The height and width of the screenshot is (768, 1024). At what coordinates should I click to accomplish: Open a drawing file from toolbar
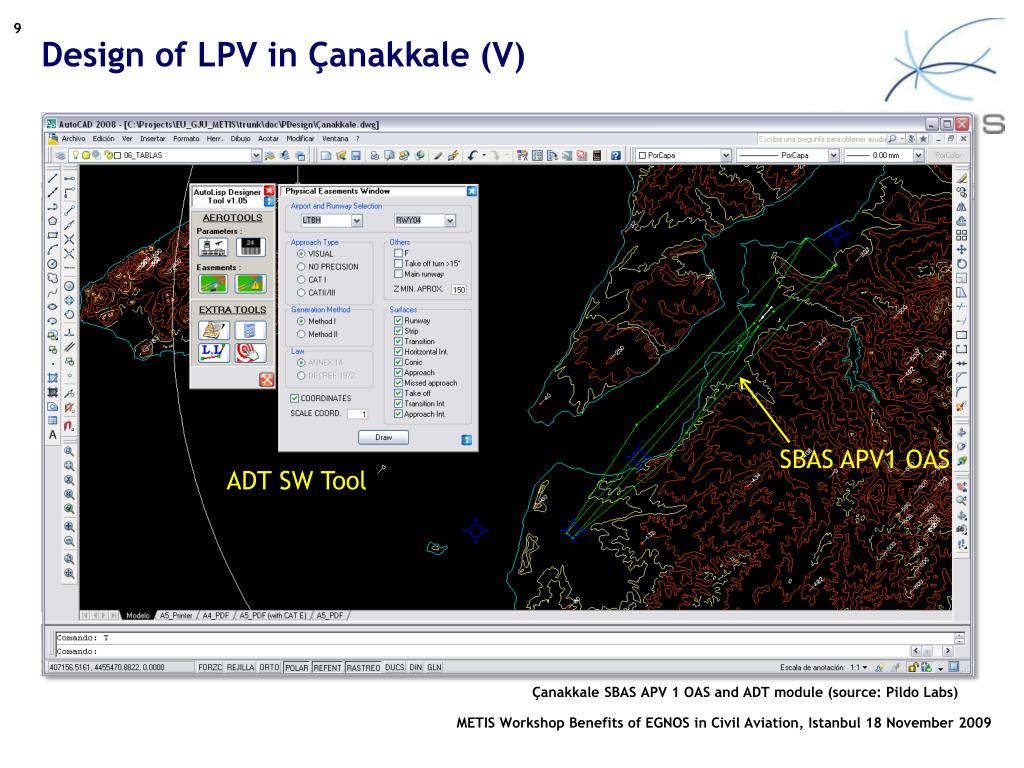(x=340, y=155)
